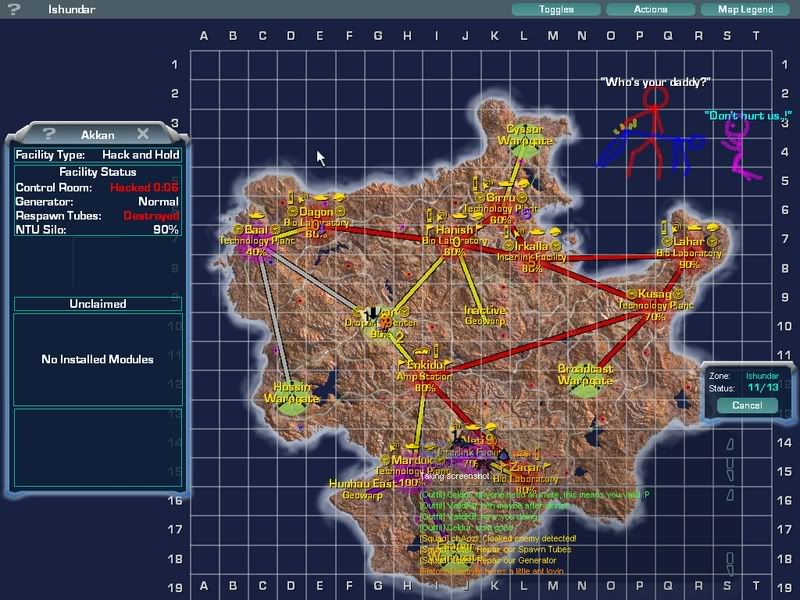The height and width of the screenshot is (600, 800).
Task: Click the battery icon above Dagon
Action: click(x=291, y=196)
